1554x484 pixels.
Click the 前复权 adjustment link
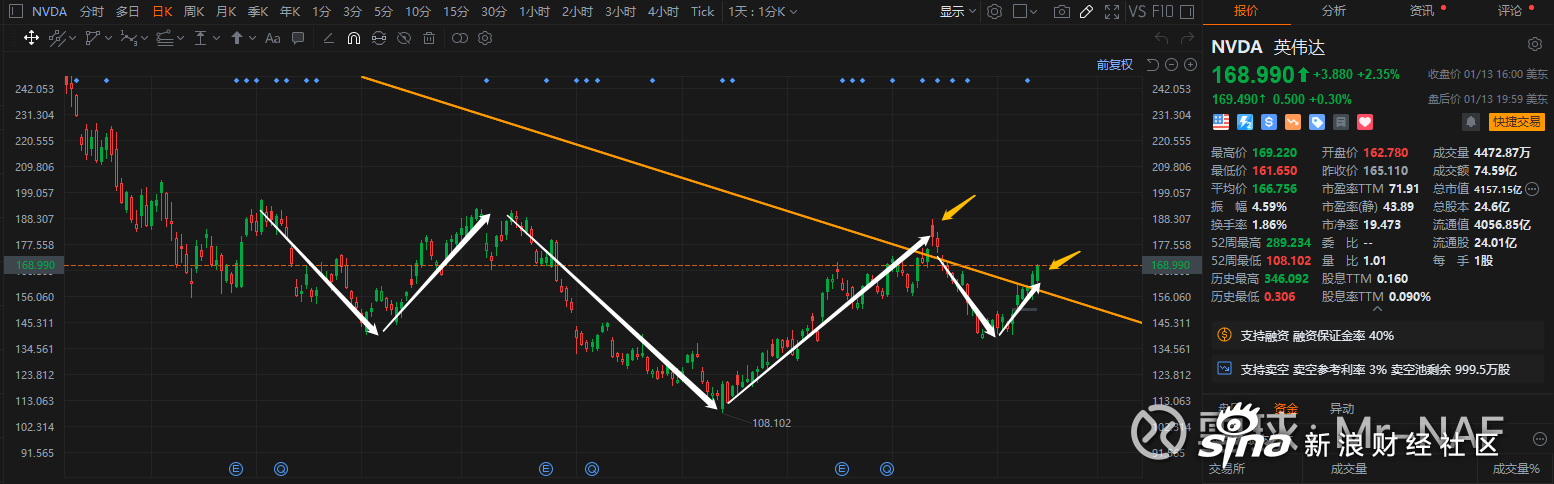1115,64
